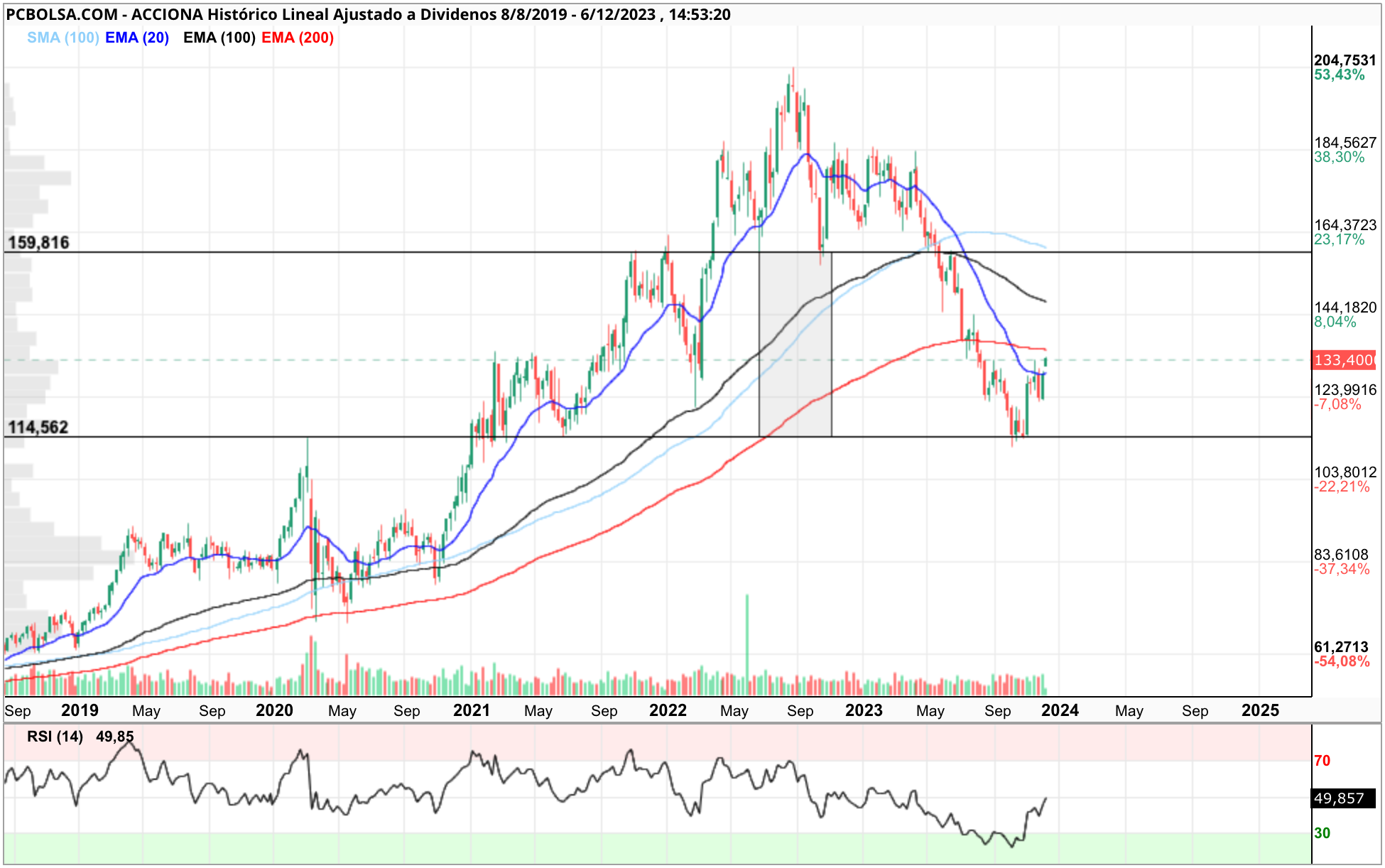Click the 8,04% axis percentage
Image resolution: width=1385 pixels, height=868 pixels.
(1335, 322)
